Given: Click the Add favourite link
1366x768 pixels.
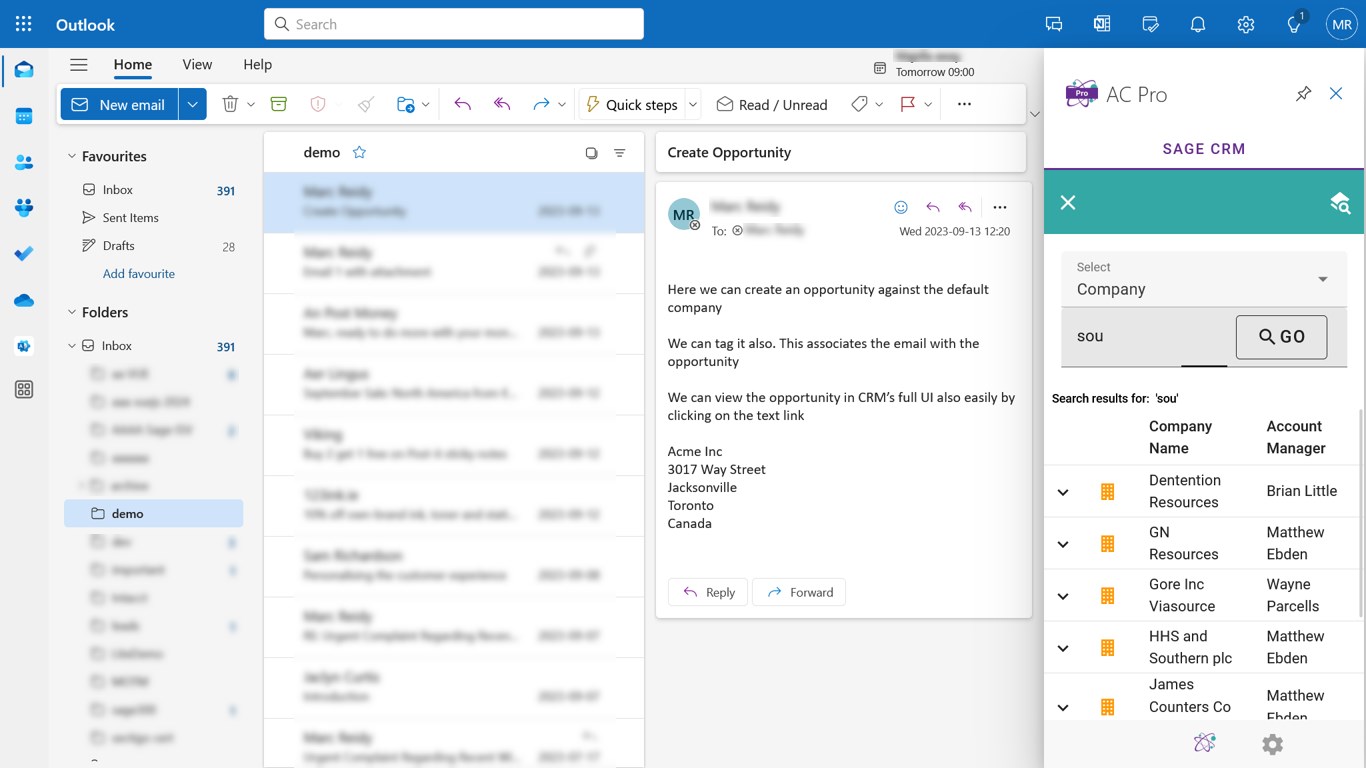Looking at the screenshot, I should (139, 273).
